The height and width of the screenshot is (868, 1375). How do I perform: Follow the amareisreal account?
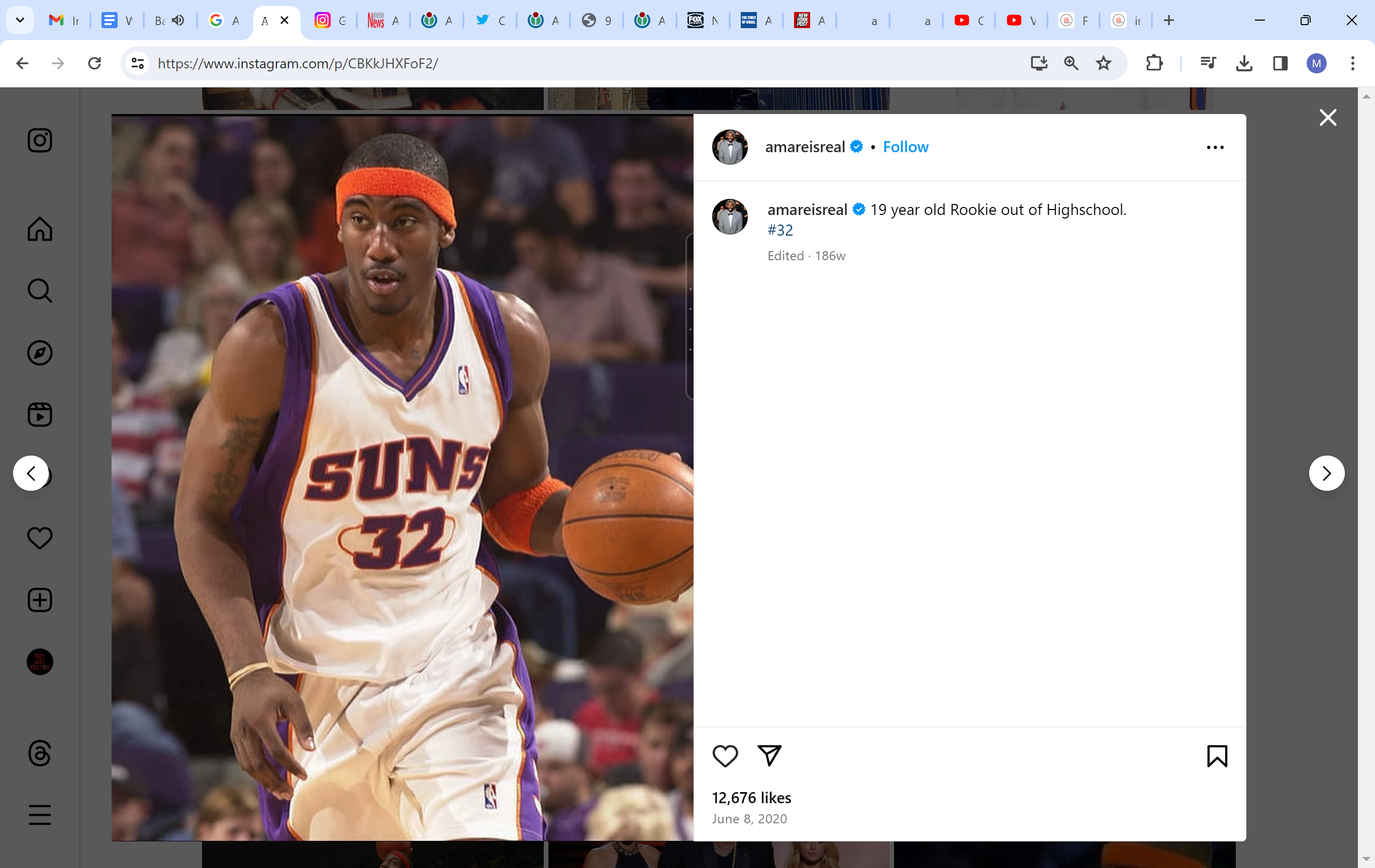(x=906, y=147)
